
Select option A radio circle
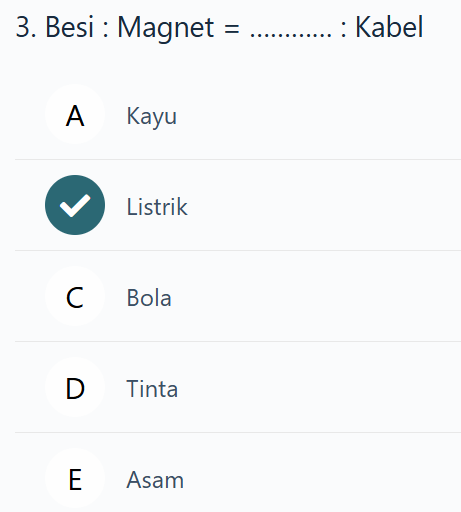click(75, 114)
